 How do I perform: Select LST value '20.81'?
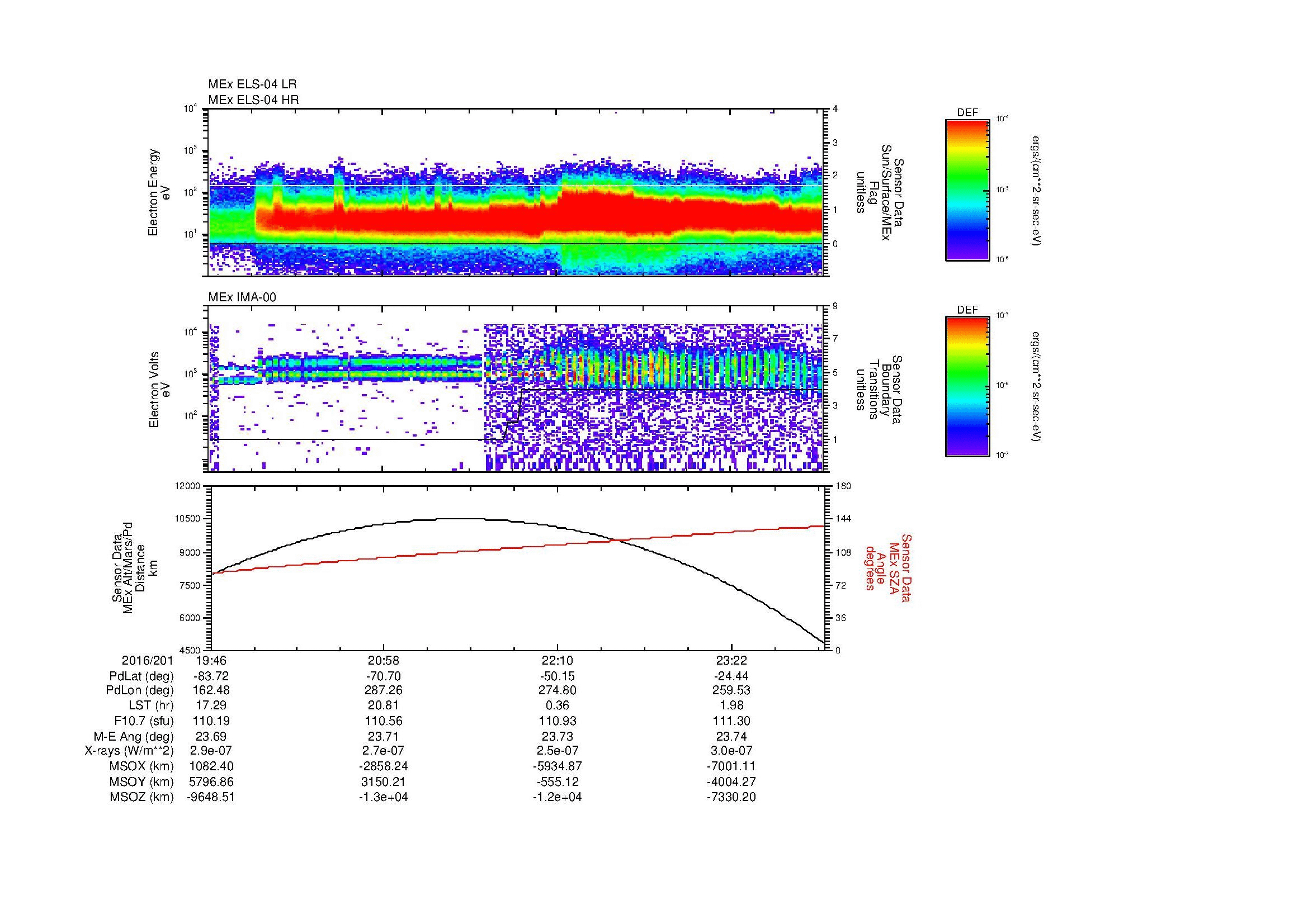click(384, 706)
